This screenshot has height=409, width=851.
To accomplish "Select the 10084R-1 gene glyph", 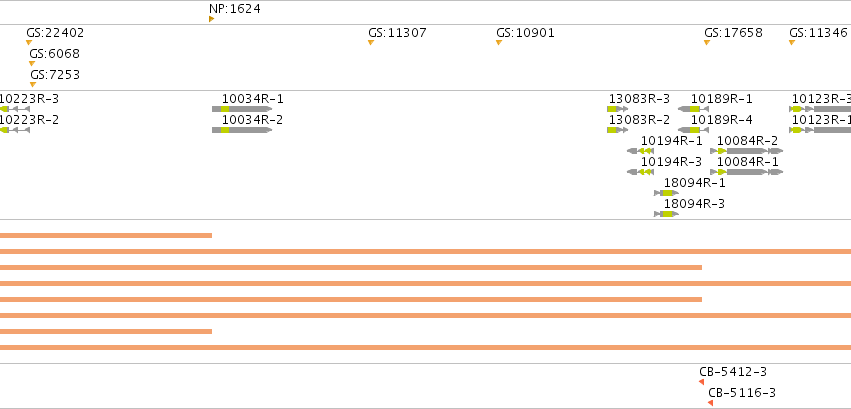I will (747, 172).
